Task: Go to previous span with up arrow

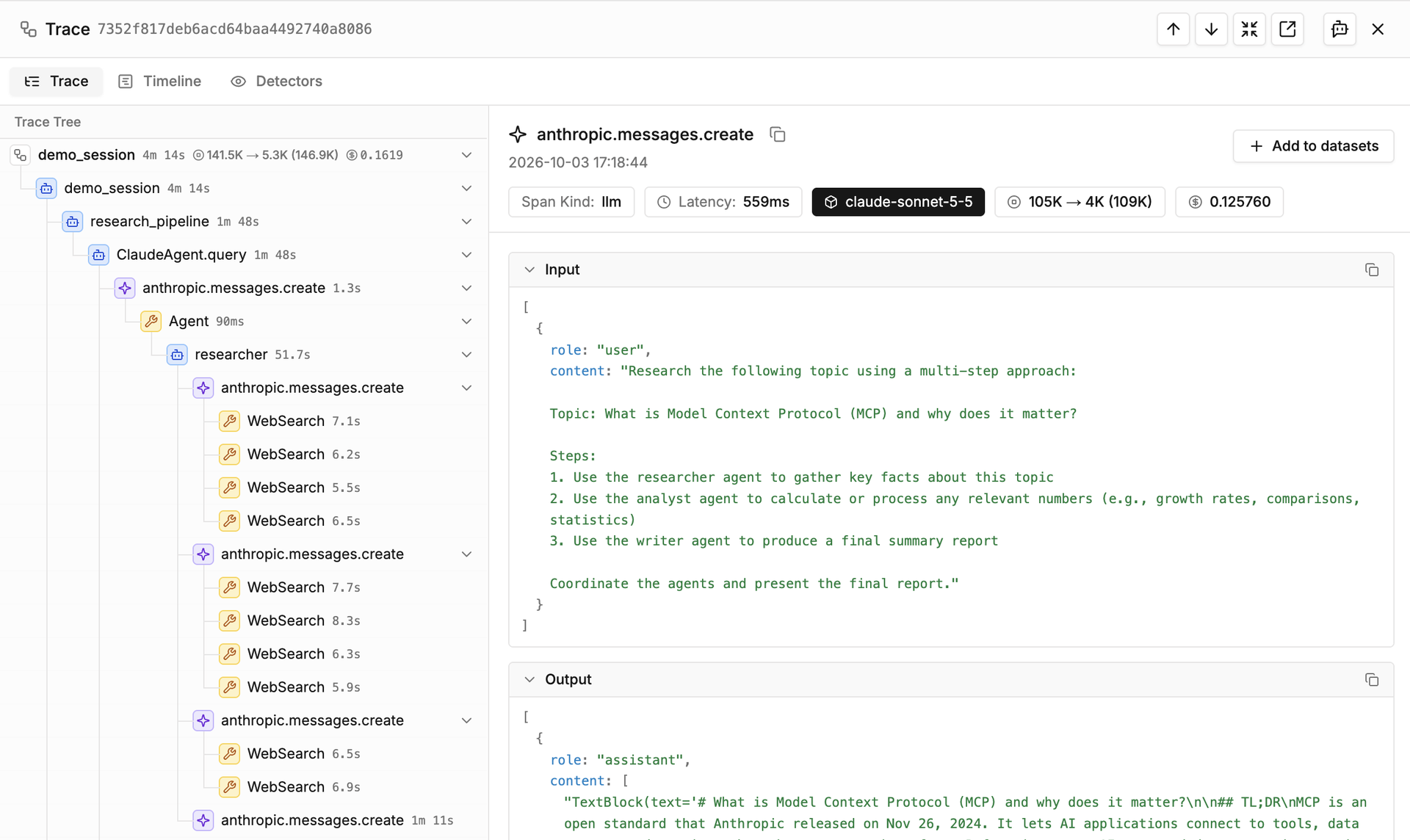Action: pos(1173,29)
